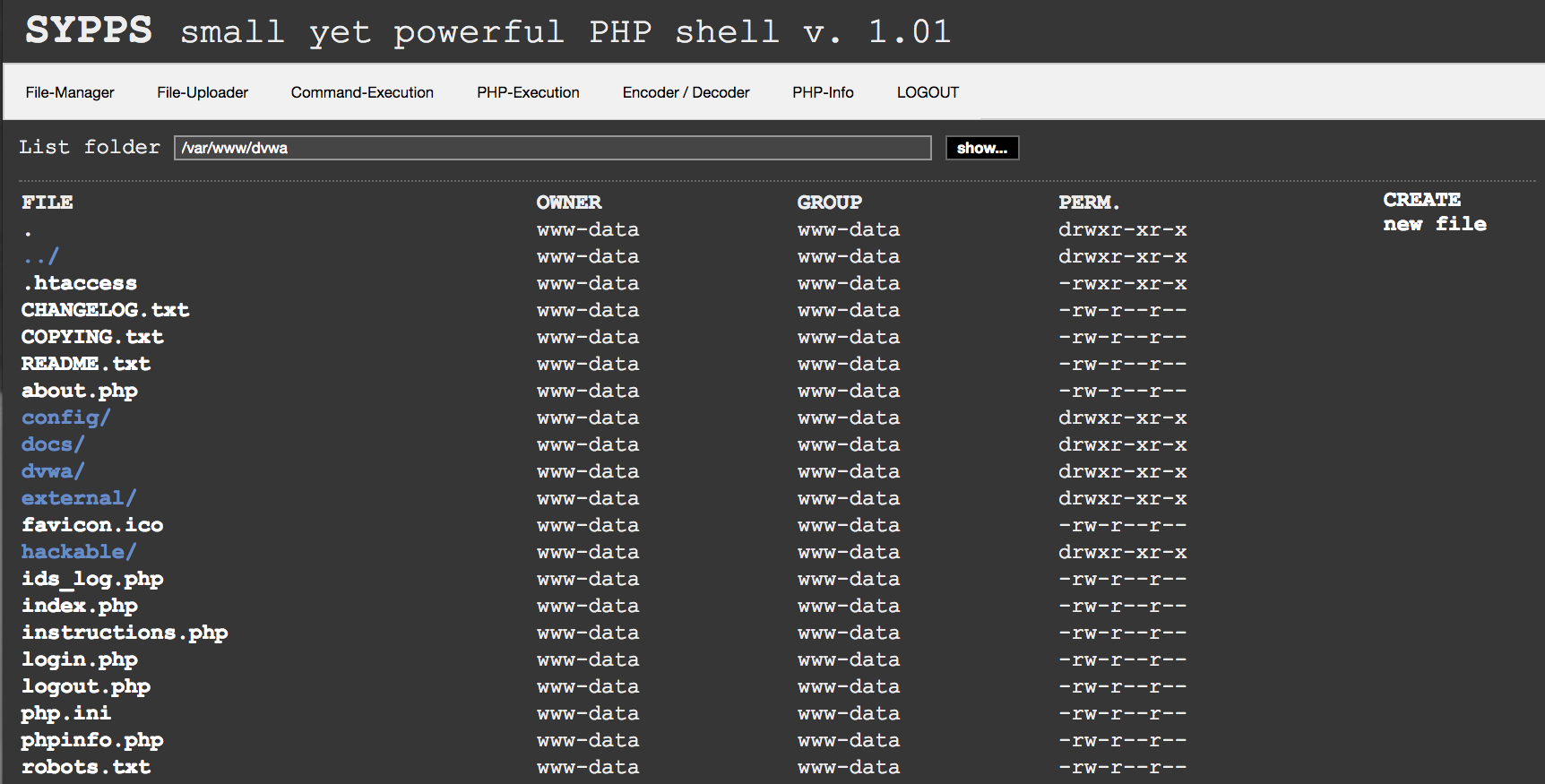Viewport: 1545px width, 784px height.
Task: Open the File-Manager menu item
Action: [70, 92]
